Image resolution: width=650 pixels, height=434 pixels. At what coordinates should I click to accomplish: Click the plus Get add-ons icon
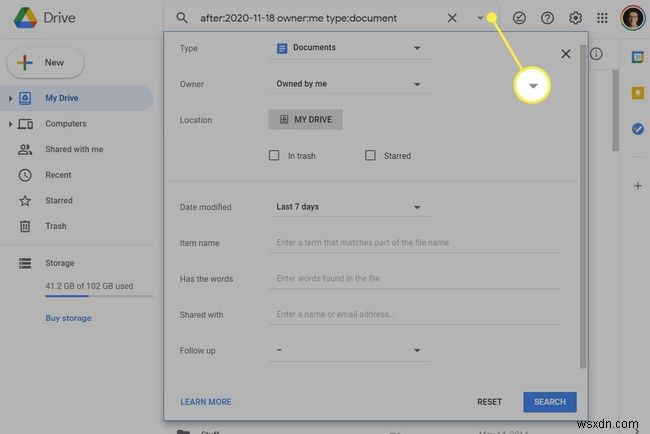638,186
